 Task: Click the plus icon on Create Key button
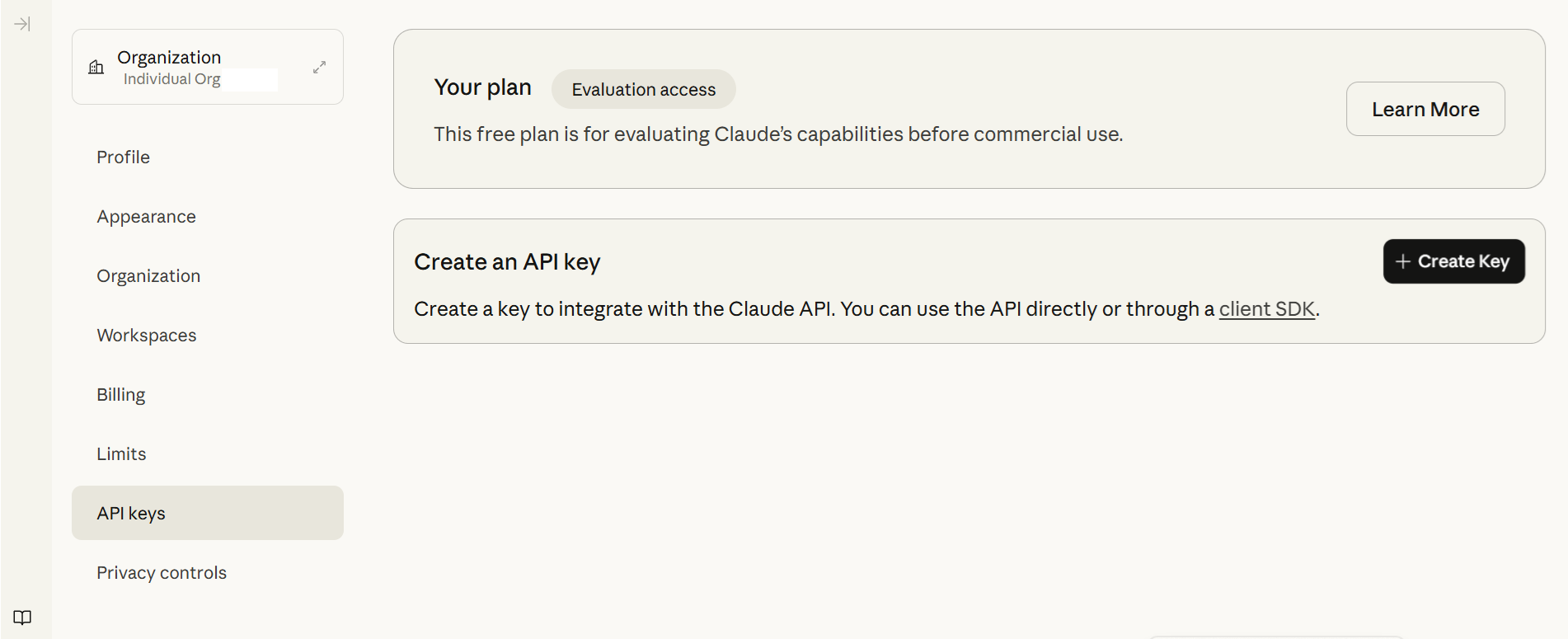pyautogui.click(x=1402, y=261)
